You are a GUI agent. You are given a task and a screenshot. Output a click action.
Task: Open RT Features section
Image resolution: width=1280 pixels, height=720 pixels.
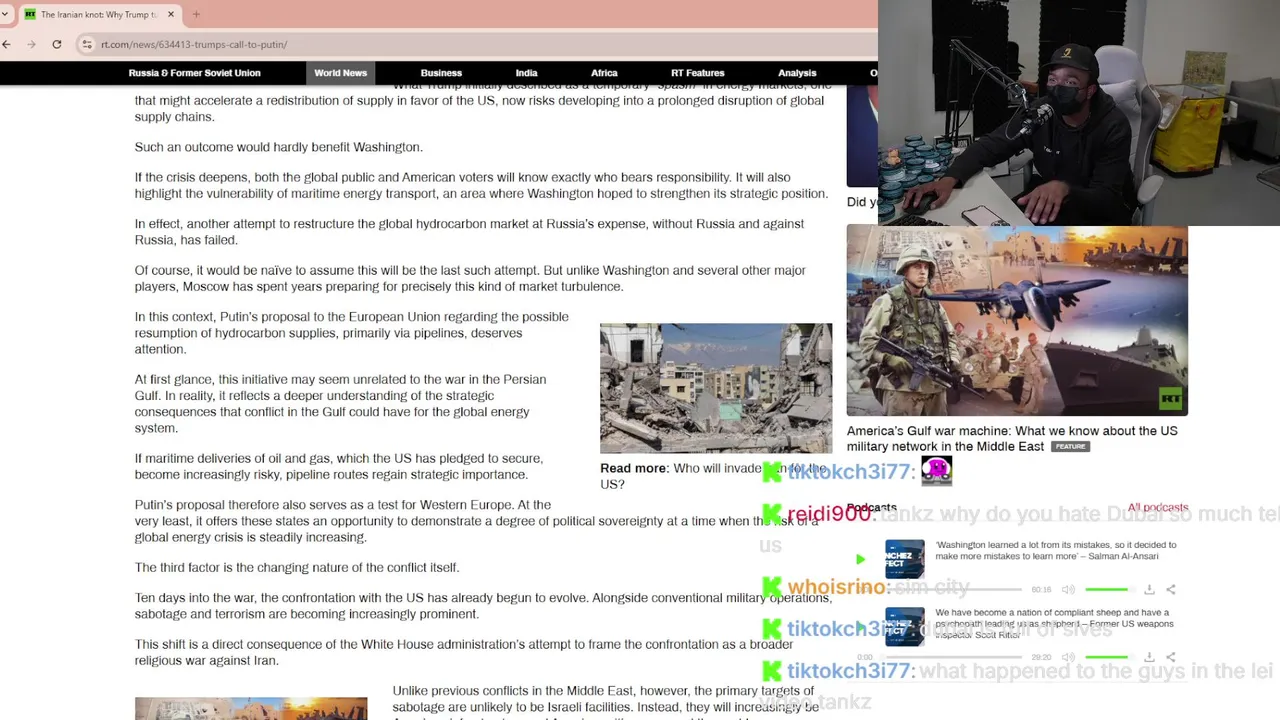tap(697, 73)
